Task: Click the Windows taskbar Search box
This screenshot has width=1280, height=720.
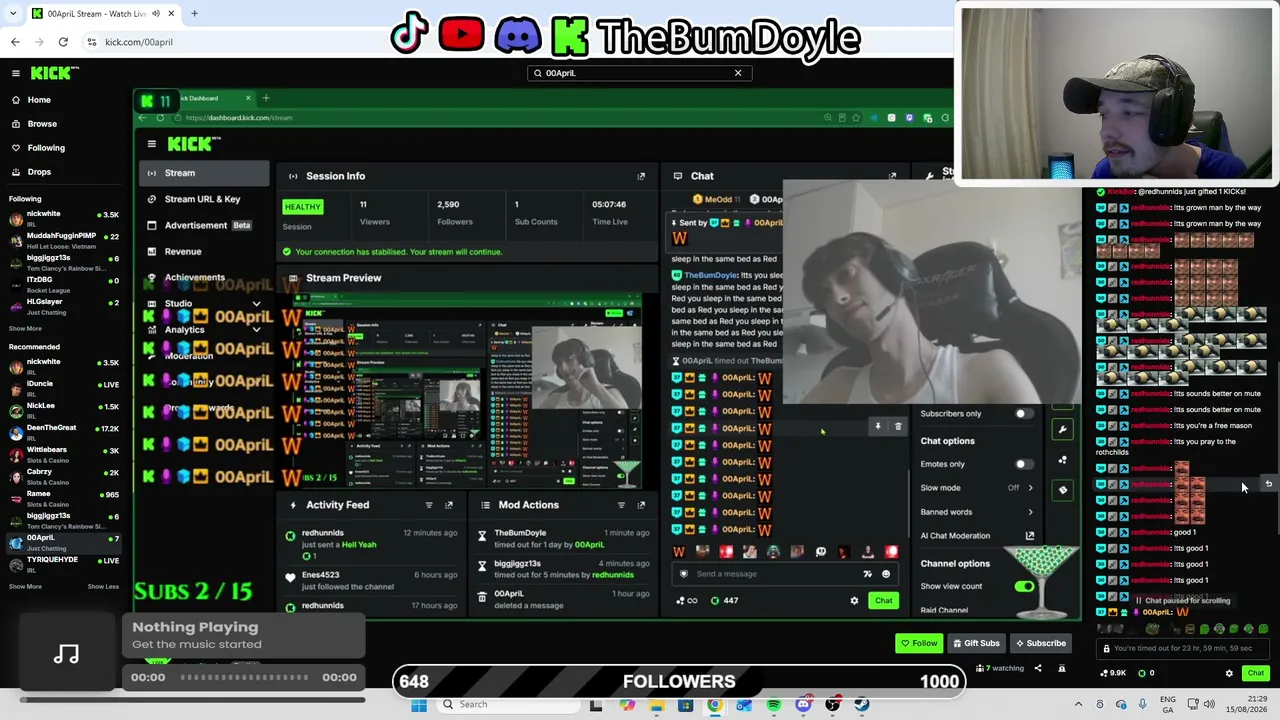Action: point(510,705)
